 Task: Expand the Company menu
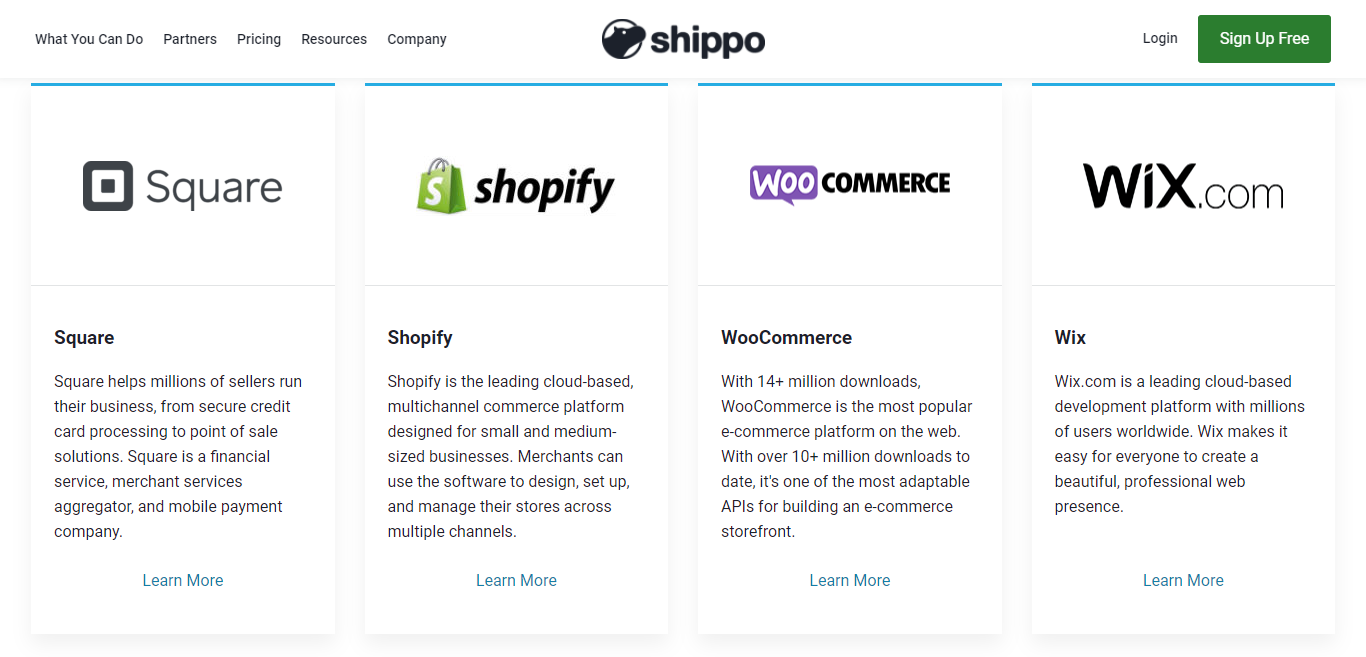[x=417, y=39]
